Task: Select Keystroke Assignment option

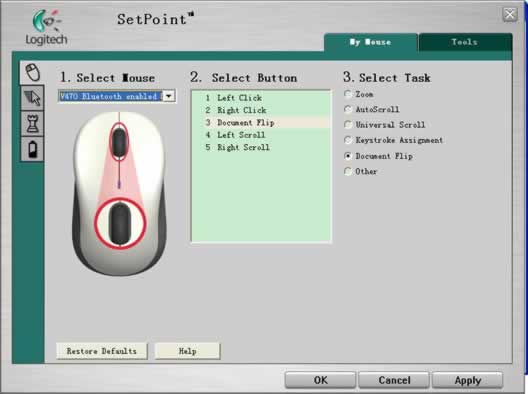Action: 348,140
